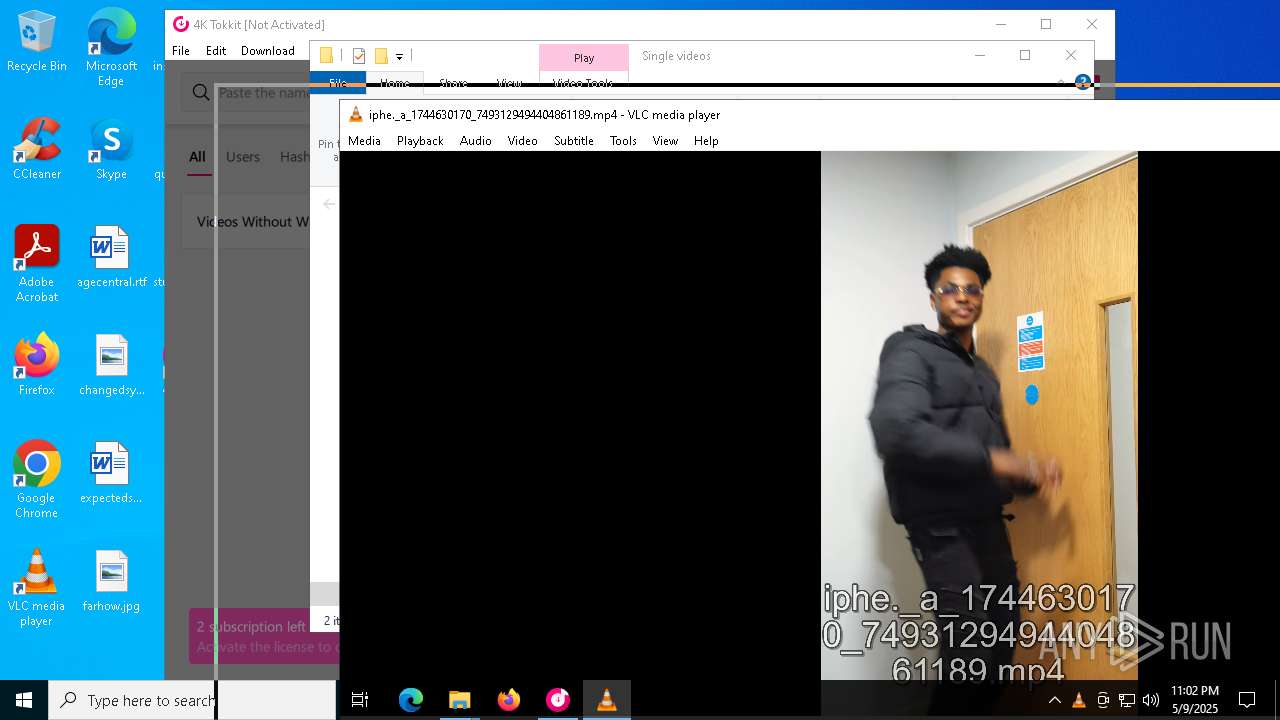This screenshot has width=1280, height=720.
Task: Click the '2 subscription left' banner in 4K Tokkit
Action: pyautogui.click(x=265, y=636)
